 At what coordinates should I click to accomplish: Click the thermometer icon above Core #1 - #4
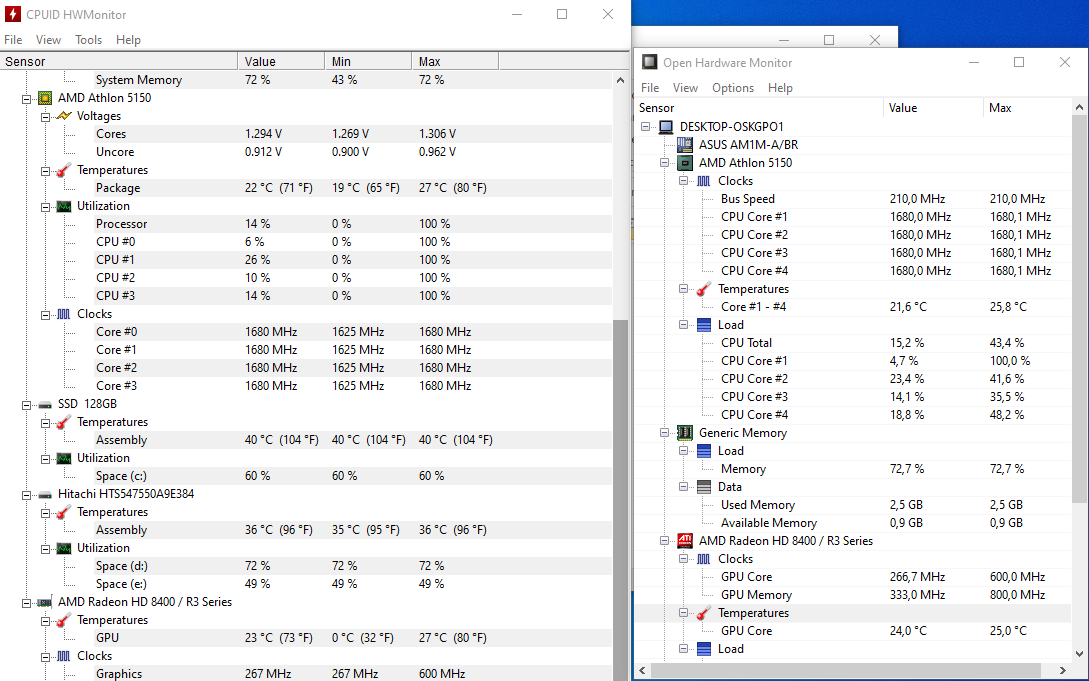pyautogui.click(x=704, y=289)
